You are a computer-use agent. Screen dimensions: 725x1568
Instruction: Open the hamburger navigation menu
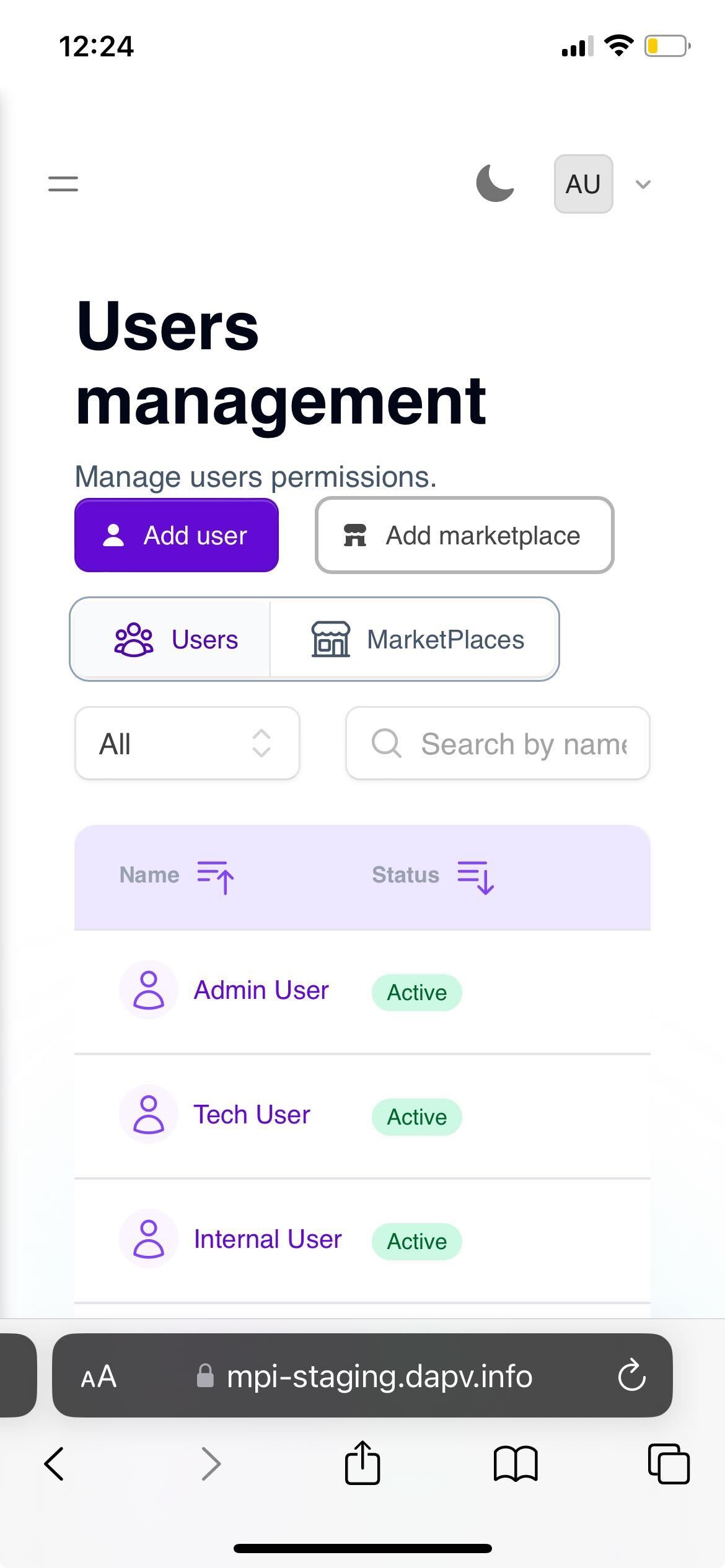click(63, 184)
